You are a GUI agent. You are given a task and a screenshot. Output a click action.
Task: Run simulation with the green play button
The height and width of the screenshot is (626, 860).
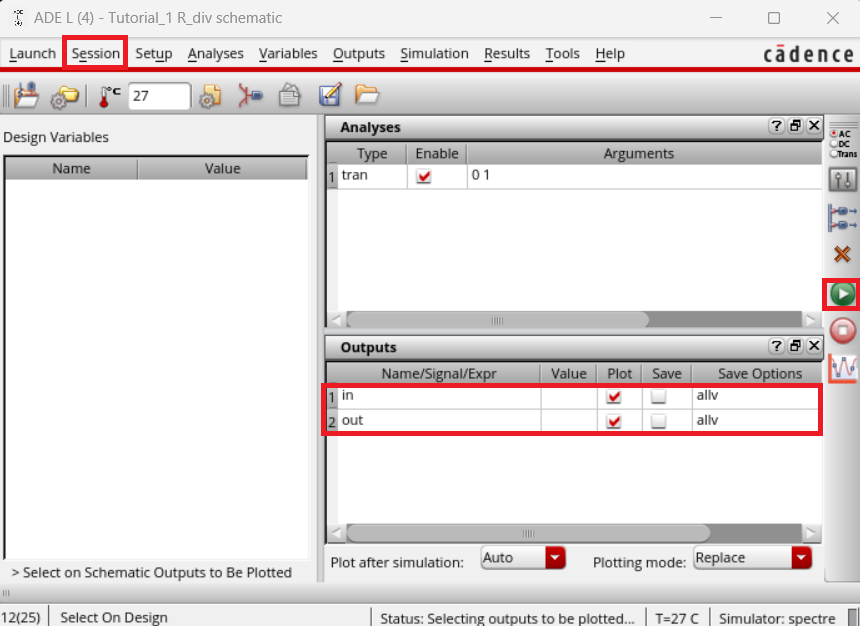842,295
